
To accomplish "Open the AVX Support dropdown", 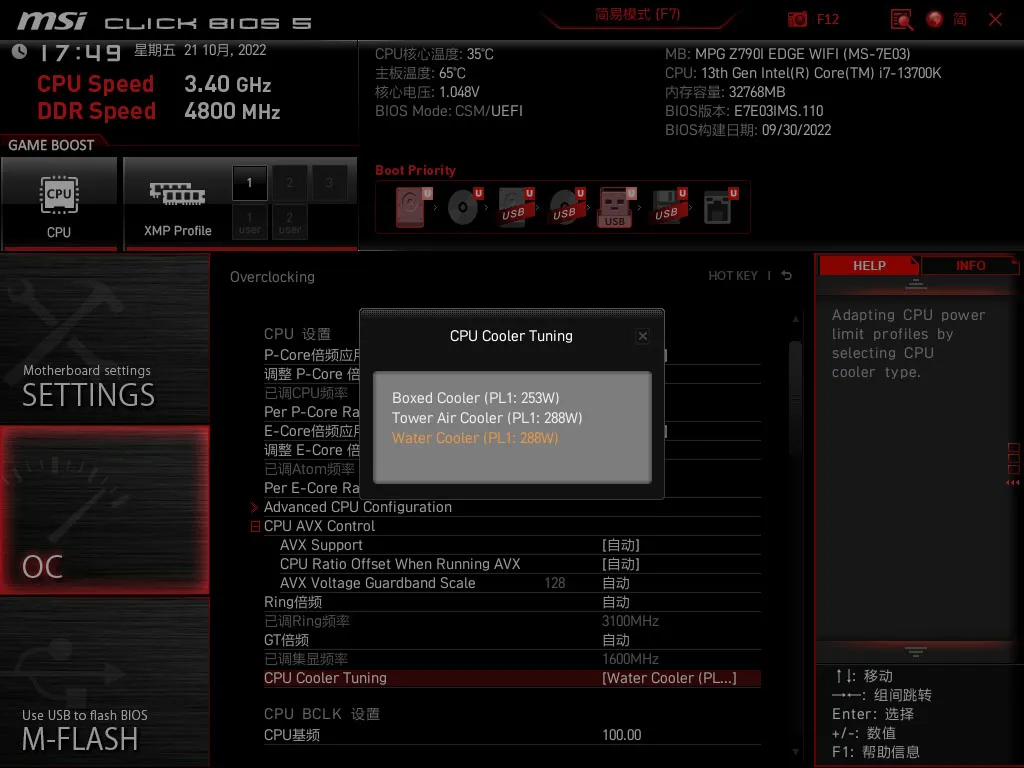I will tap(620, 545).
